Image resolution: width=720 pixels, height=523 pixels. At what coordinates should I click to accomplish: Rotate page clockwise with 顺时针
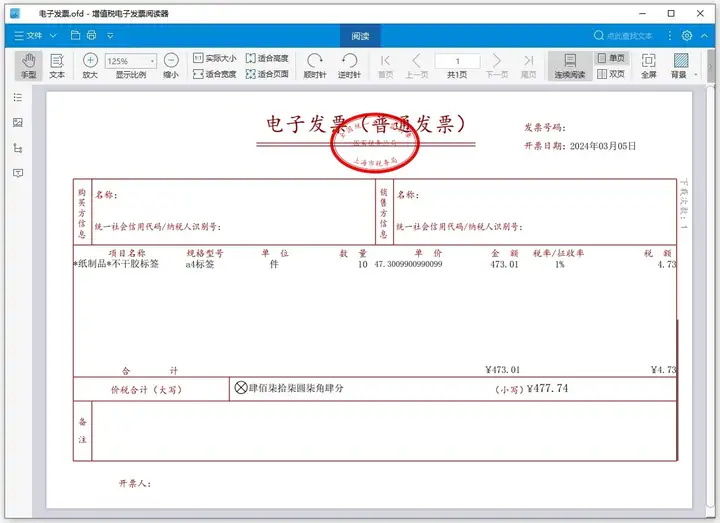[315, 66]
